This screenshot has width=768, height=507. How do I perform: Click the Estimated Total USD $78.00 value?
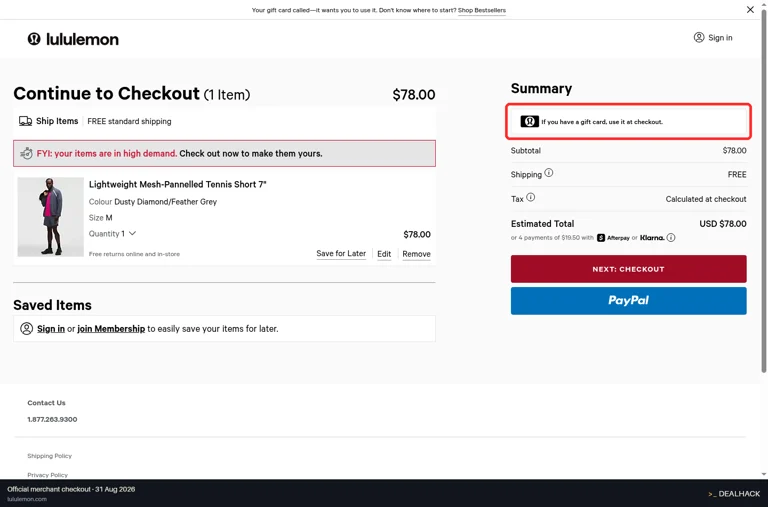[723, 223]
